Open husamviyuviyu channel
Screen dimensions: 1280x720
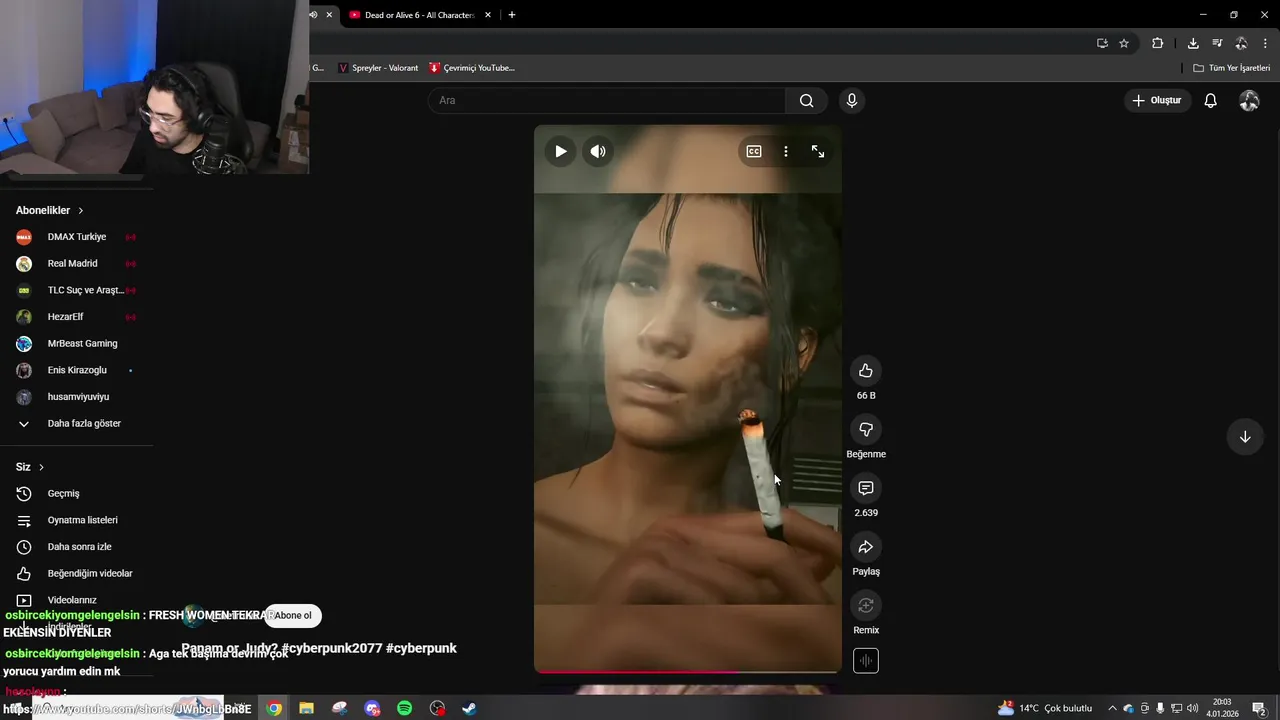point(76,397)
